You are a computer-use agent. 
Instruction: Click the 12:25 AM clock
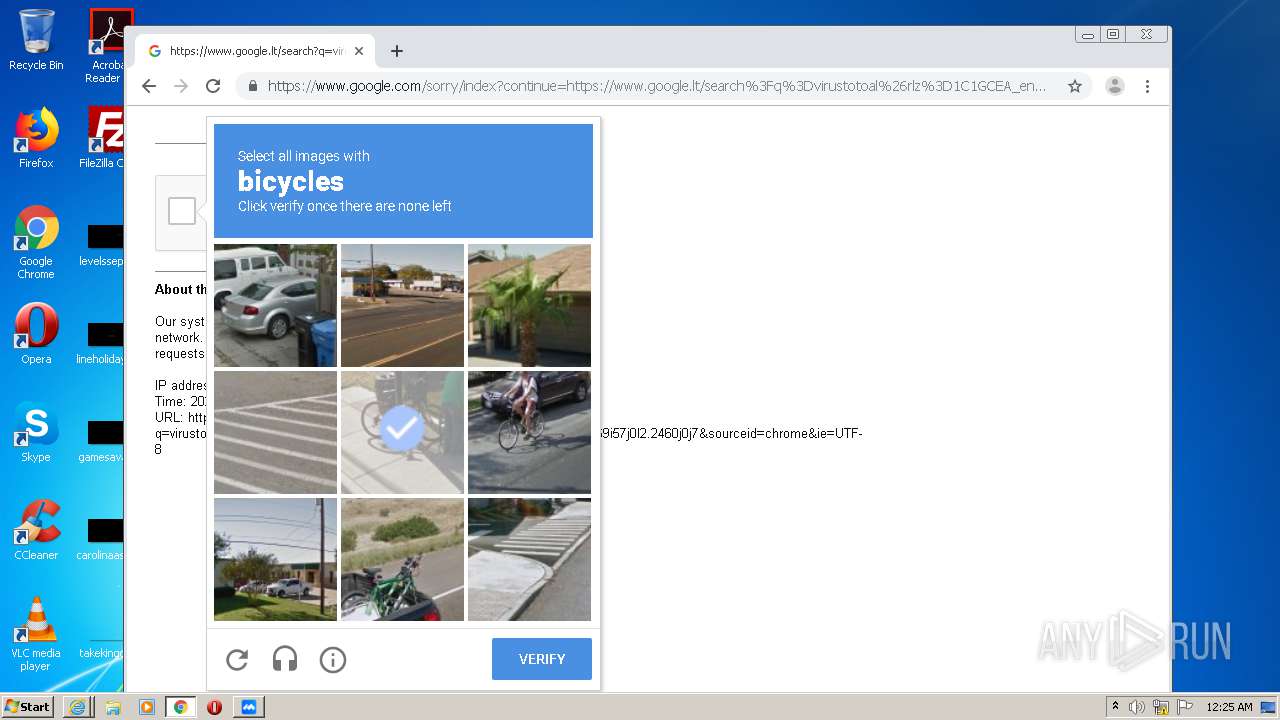[1229, 707]
